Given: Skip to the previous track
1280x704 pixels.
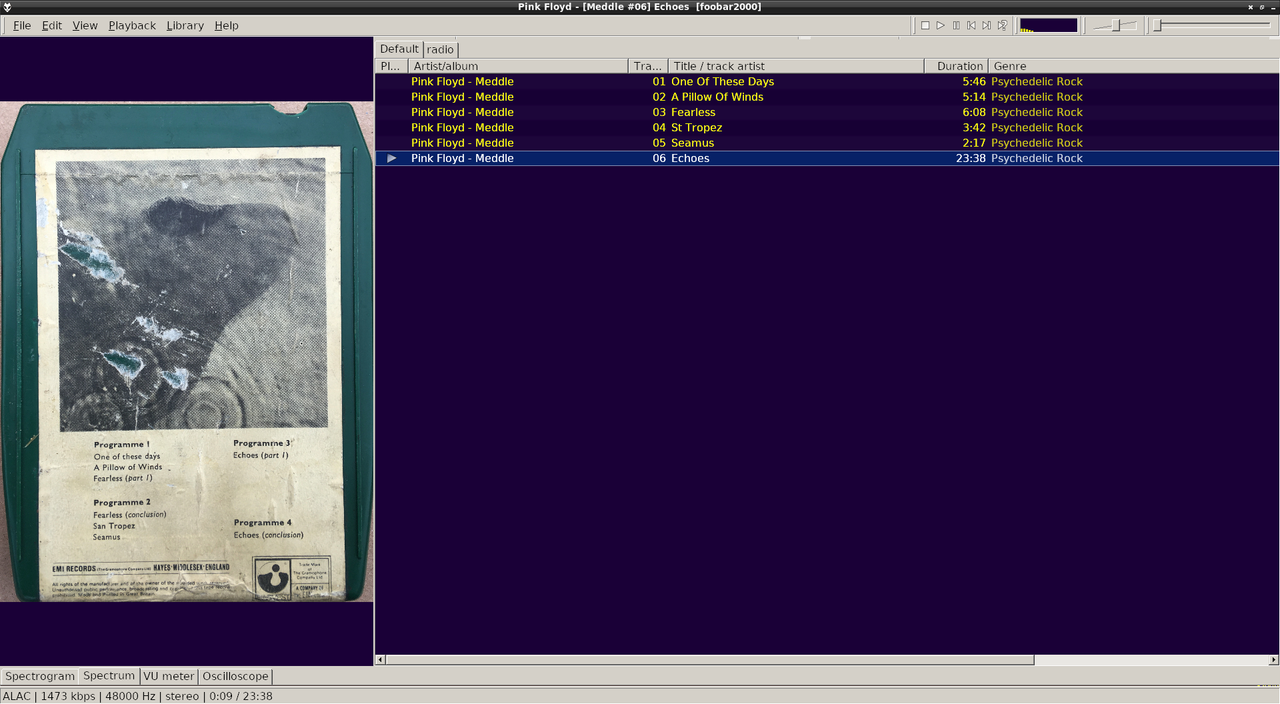Looking at the screenshot, I should [x=971, y=25].
